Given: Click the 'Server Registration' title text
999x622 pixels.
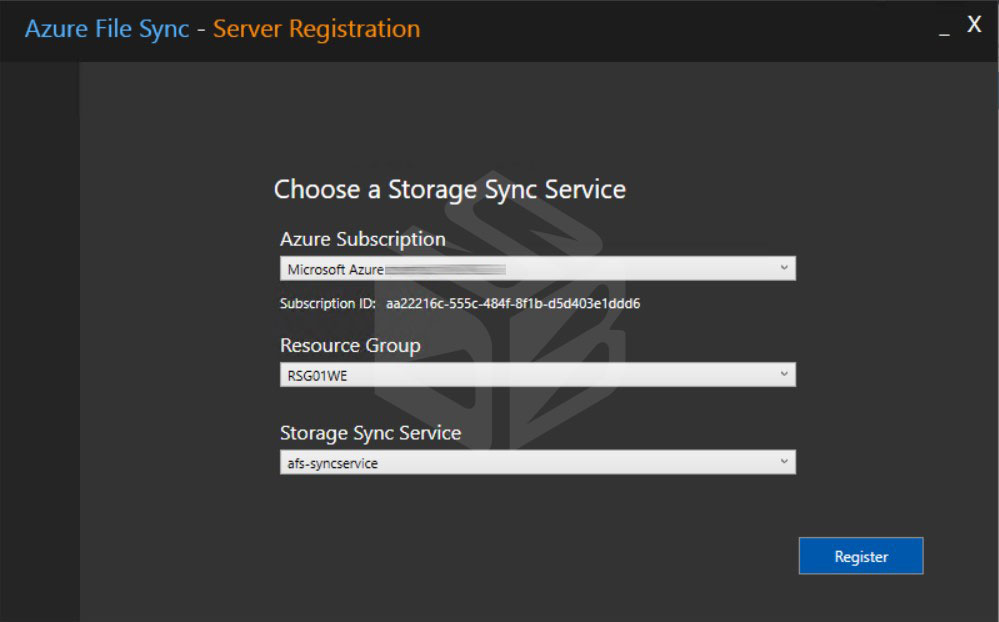Looking at the screenshot, I should pos(317,29).
